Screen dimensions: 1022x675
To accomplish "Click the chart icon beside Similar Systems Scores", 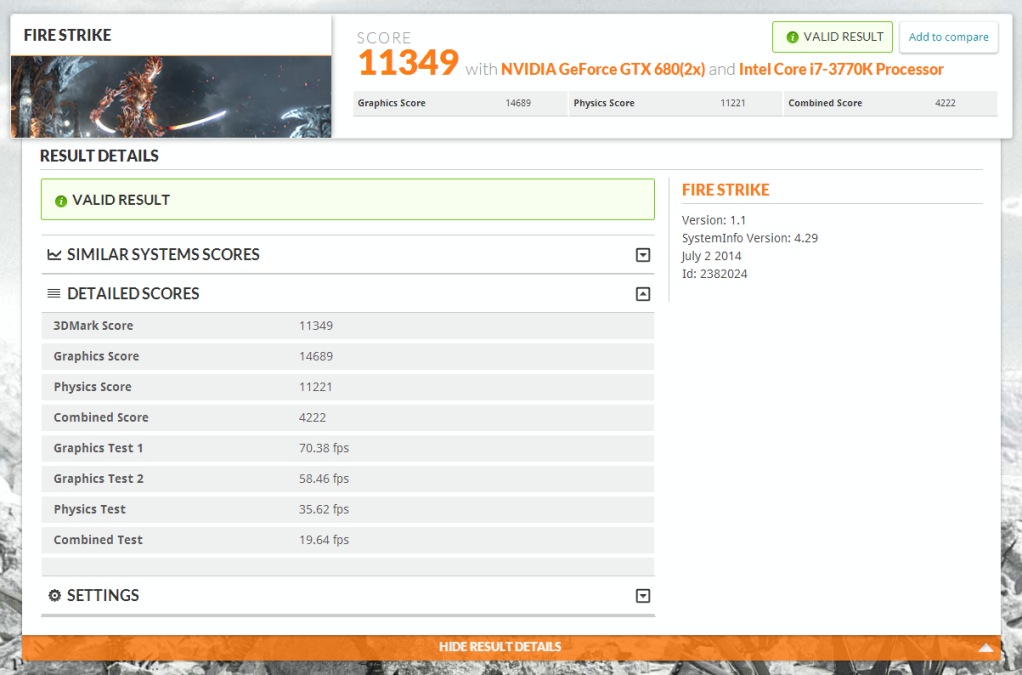I will click(54, 255).
